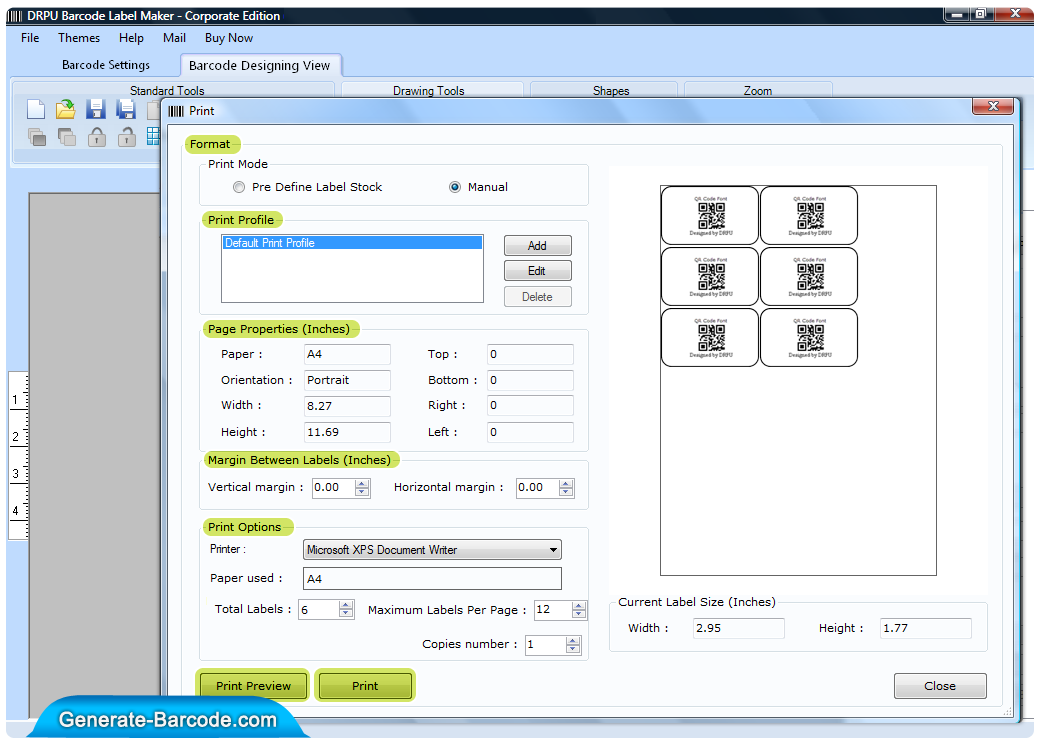The width and height of the screenshot is (1045, 744).
Task: Click the Bottom margin field
Action: click(530, 380)
